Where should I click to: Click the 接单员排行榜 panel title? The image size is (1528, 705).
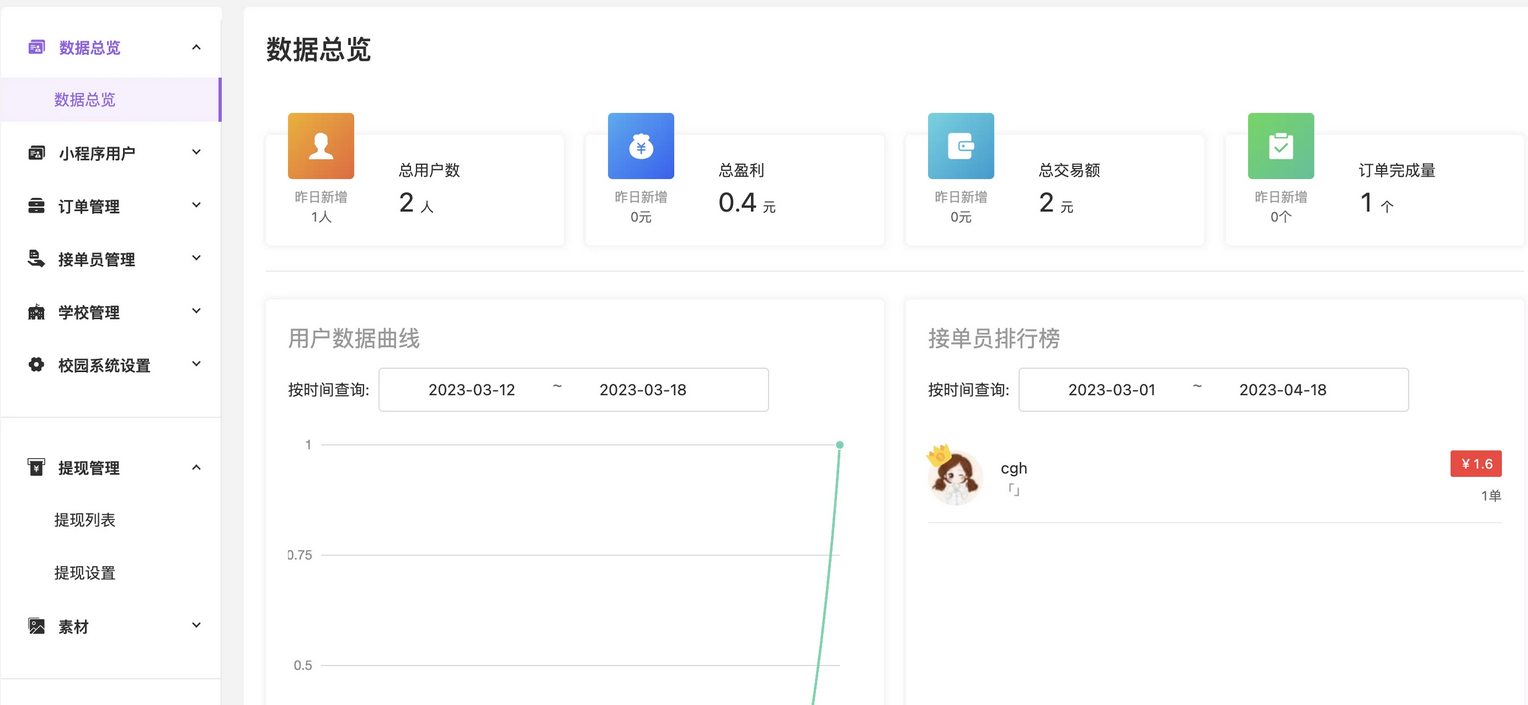994,338
